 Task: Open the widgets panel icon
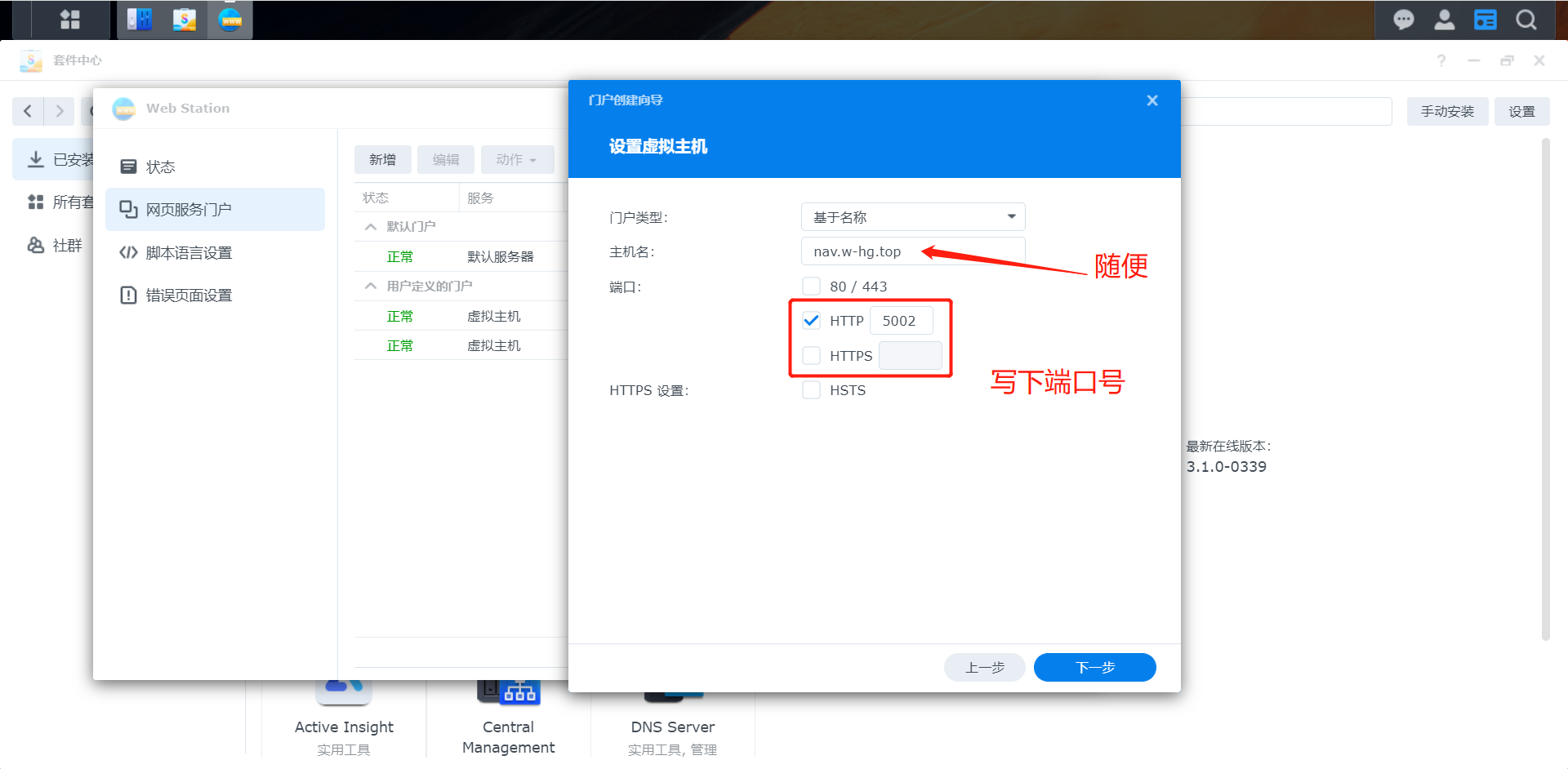click(x=1485, y=20)
